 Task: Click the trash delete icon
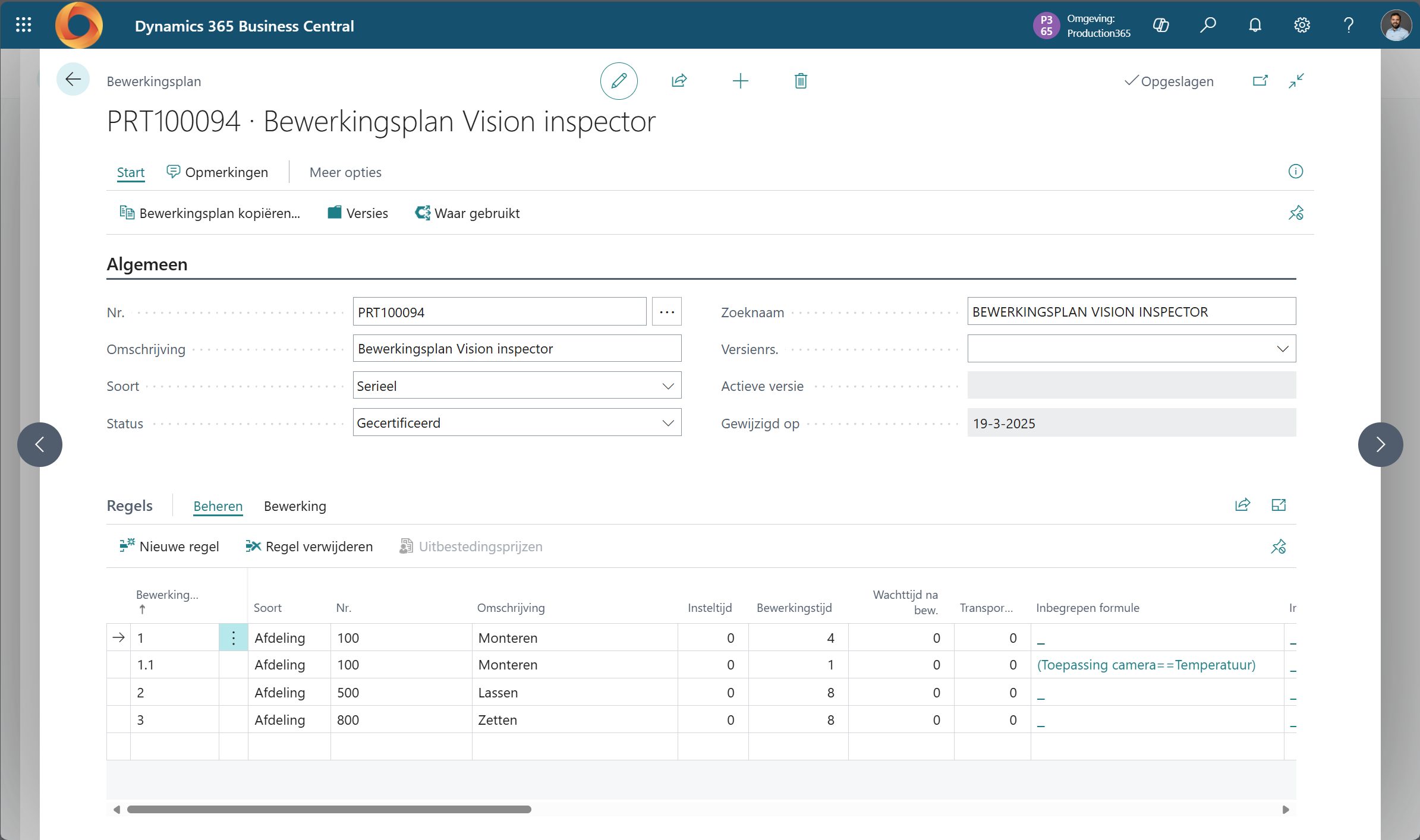point(801,81)
